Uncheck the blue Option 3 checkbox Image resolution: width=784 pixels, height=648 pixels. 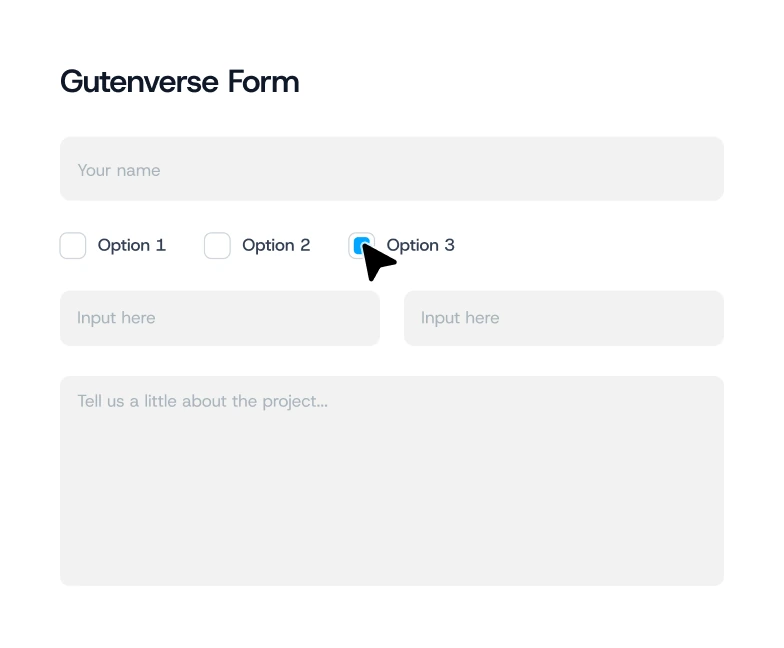pyautogui.click(x=360, y=244)
